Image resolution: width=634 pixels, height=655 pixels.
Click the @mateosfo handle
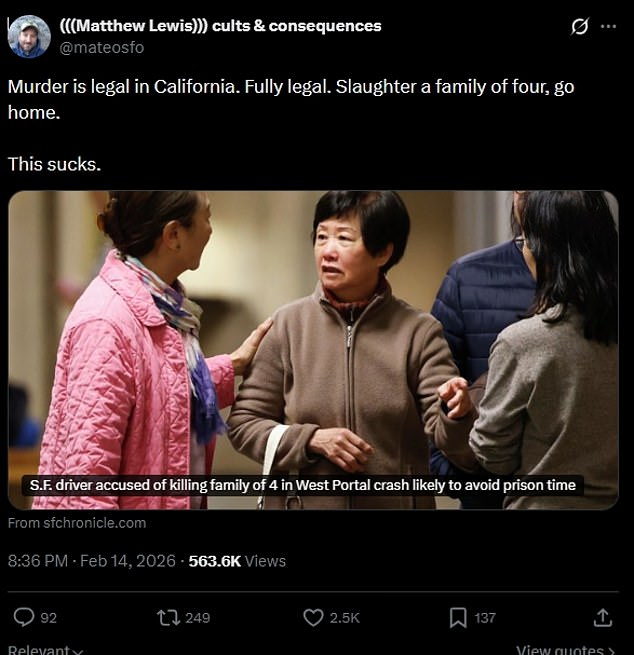102,48
